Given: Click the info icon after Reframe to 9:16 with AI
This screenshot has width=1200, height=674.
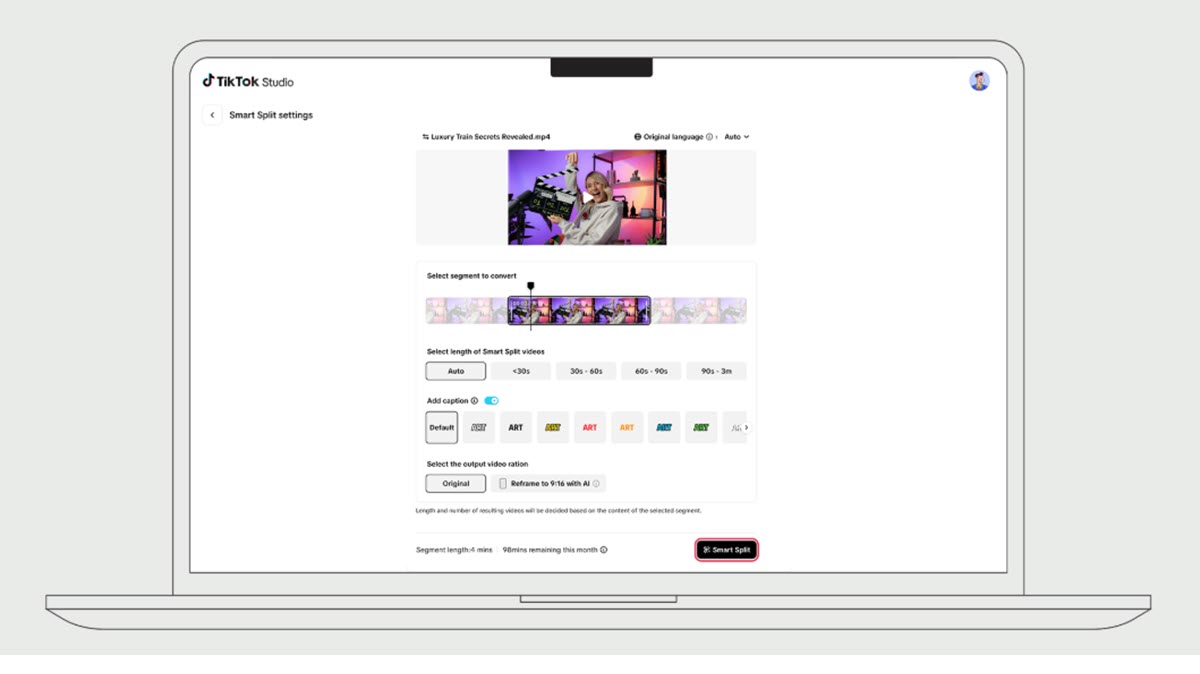Looking at the screenshot, I should [597, 483].
